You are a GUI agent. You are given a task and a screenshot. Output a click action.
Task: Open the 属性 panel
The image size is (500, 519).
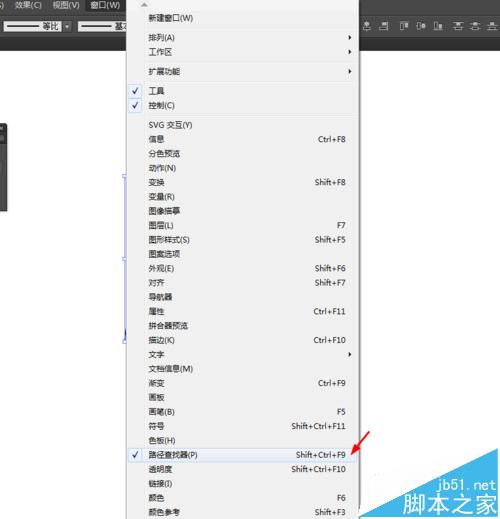243,311
